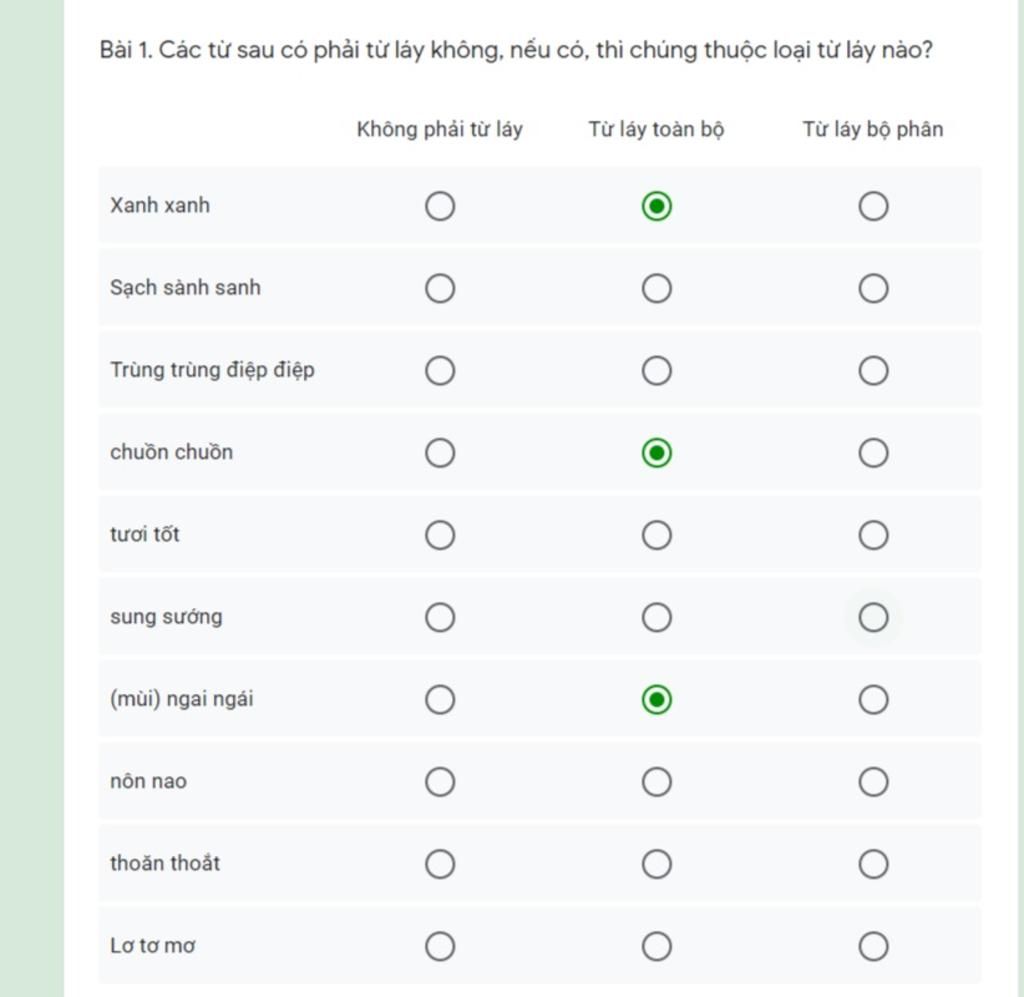Mark thoăn thoắt as "Từ láy toàn bộ"
The height and width of the screenshot is (997, 1024).
click(656, 864)
